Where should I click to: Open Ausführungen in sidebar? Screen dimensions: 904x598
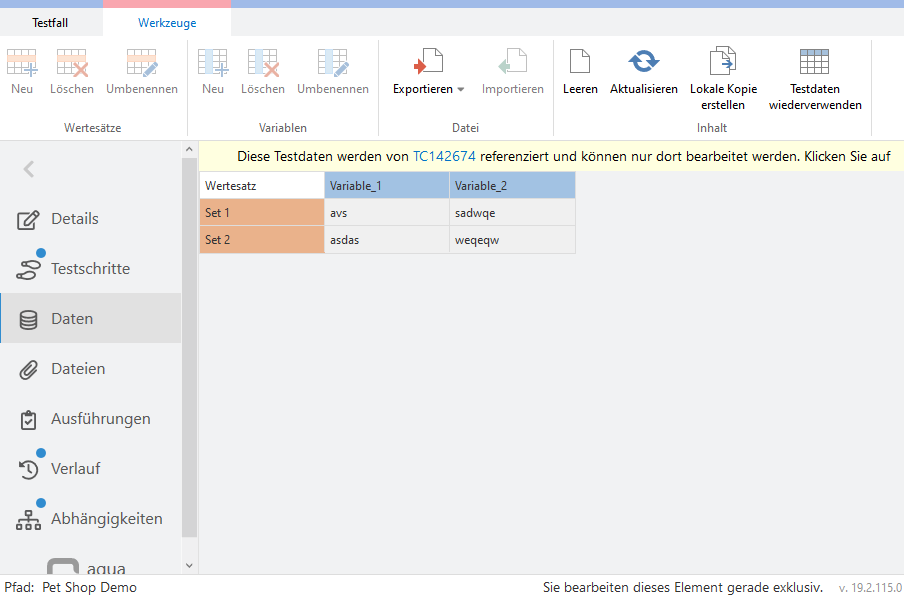click(100, 419)
